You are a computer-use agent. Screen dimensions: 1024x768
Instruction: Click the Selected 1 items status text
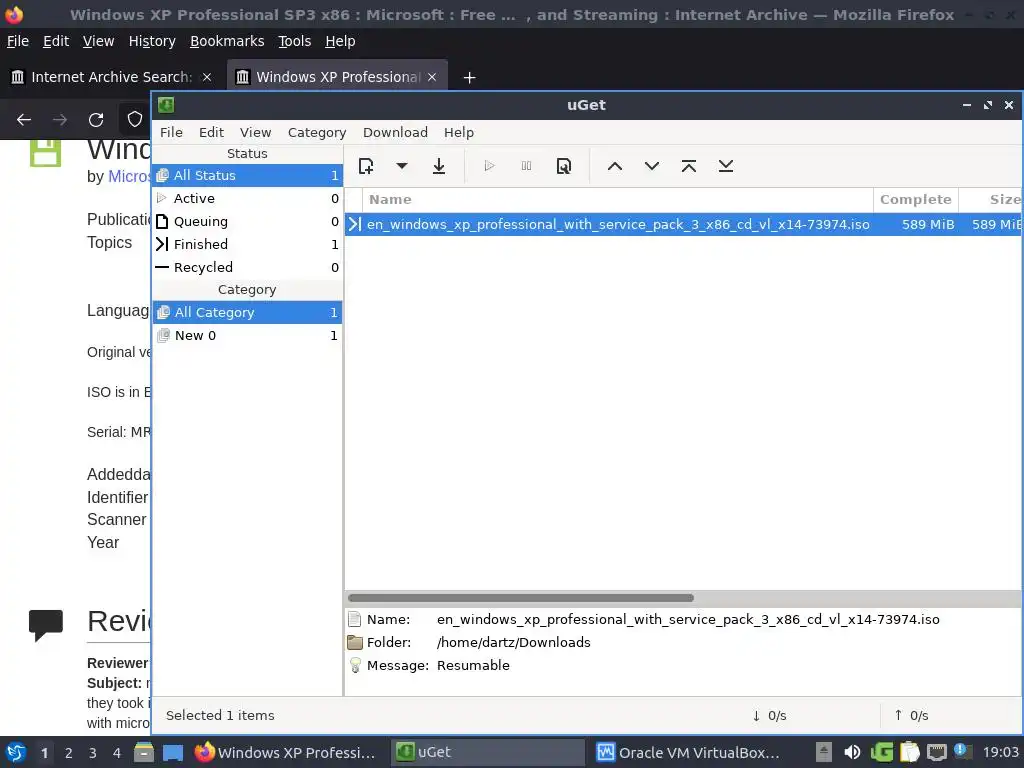tap(220, 716)
